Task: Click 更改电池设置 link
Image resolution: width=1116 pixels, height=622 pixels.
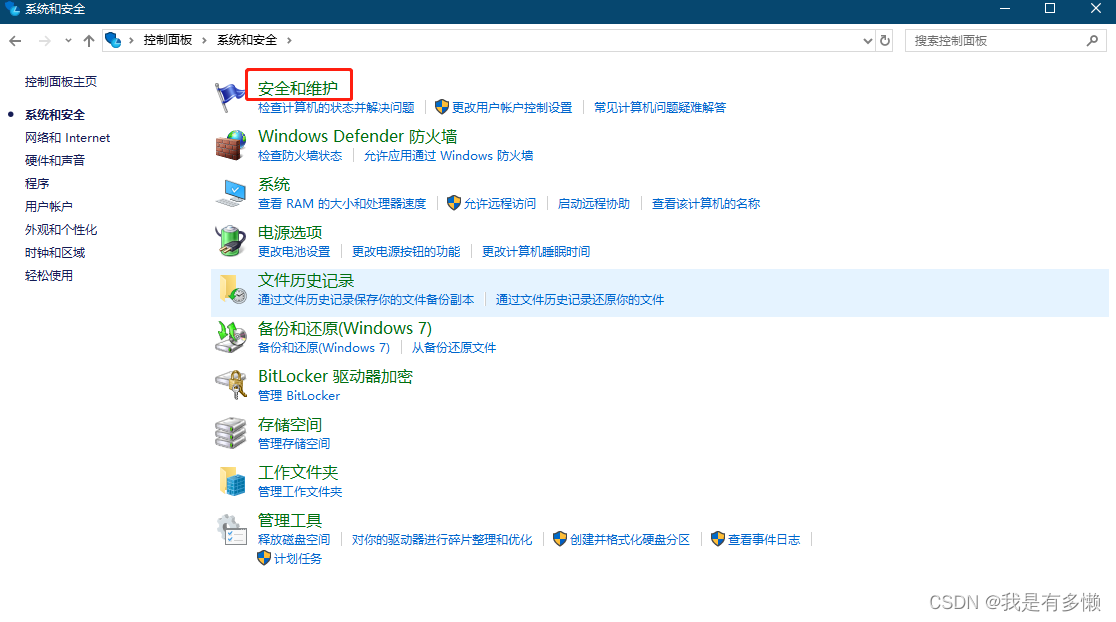Action: [x=294, y=251]
